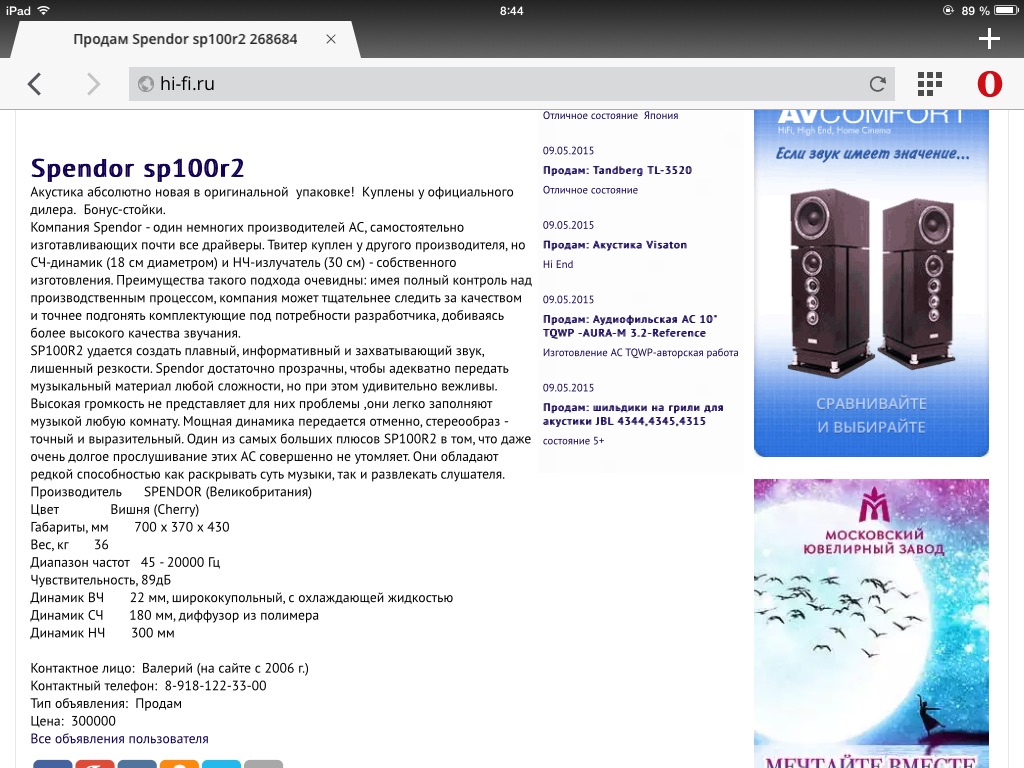The height and width of the screenshot is (768, 1024).
Task: Open the Продам: Tandberg TL-3520 listing
Action: point(617,170)
